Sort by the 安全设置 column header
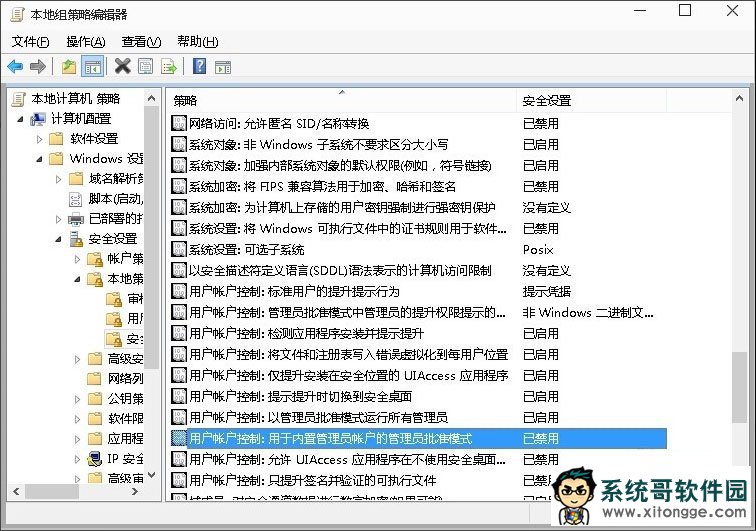 (x=592, y=101)
